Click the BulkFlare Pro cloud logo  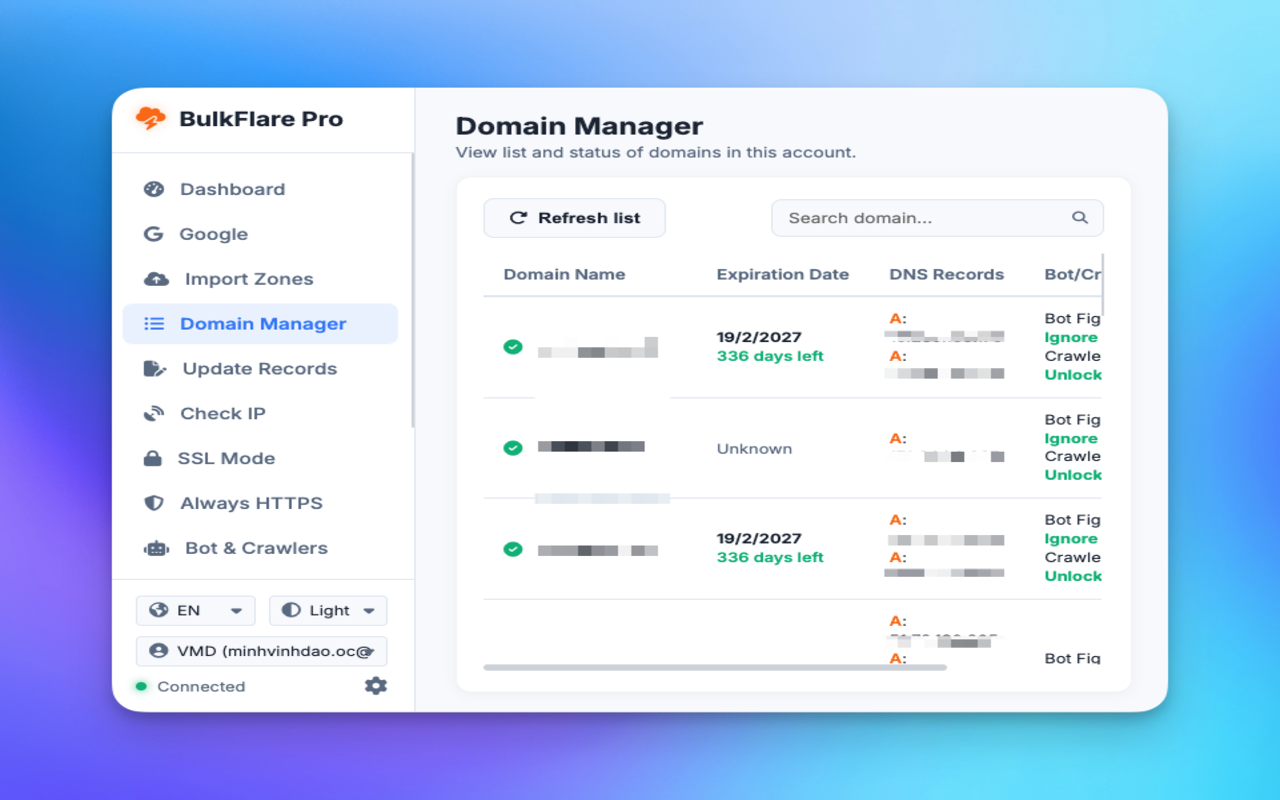(151, 118)
